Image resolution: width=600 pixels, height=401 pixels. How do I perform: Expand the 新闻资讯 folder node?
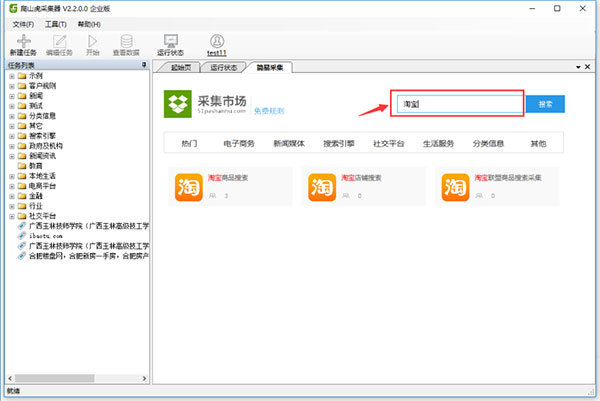(12, 156)
